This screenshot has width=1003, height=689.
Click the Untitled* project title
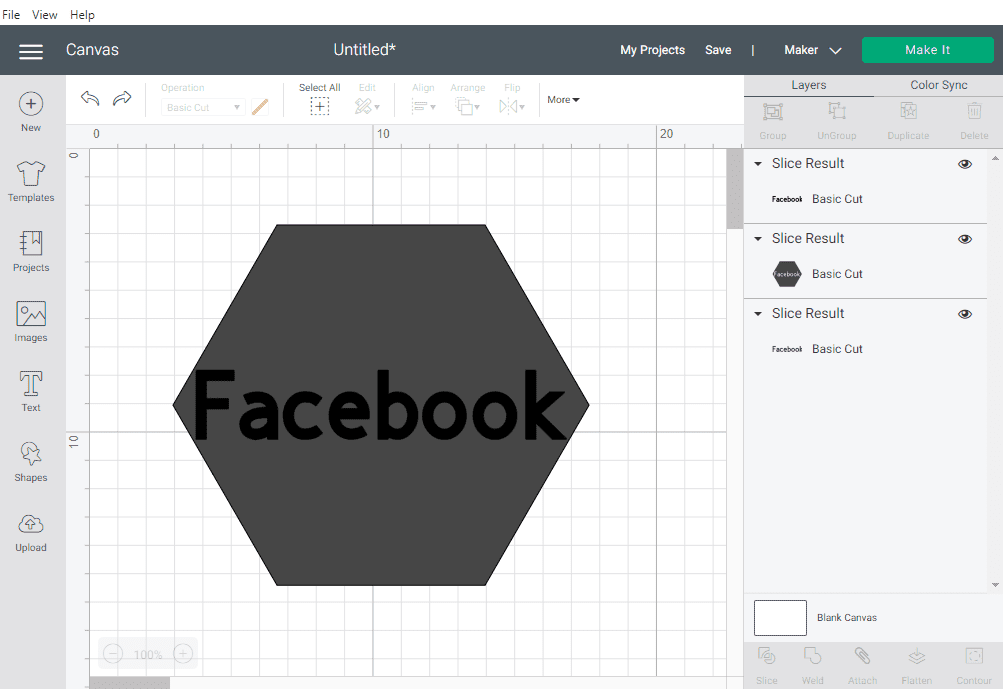click(x=365, y=50)
